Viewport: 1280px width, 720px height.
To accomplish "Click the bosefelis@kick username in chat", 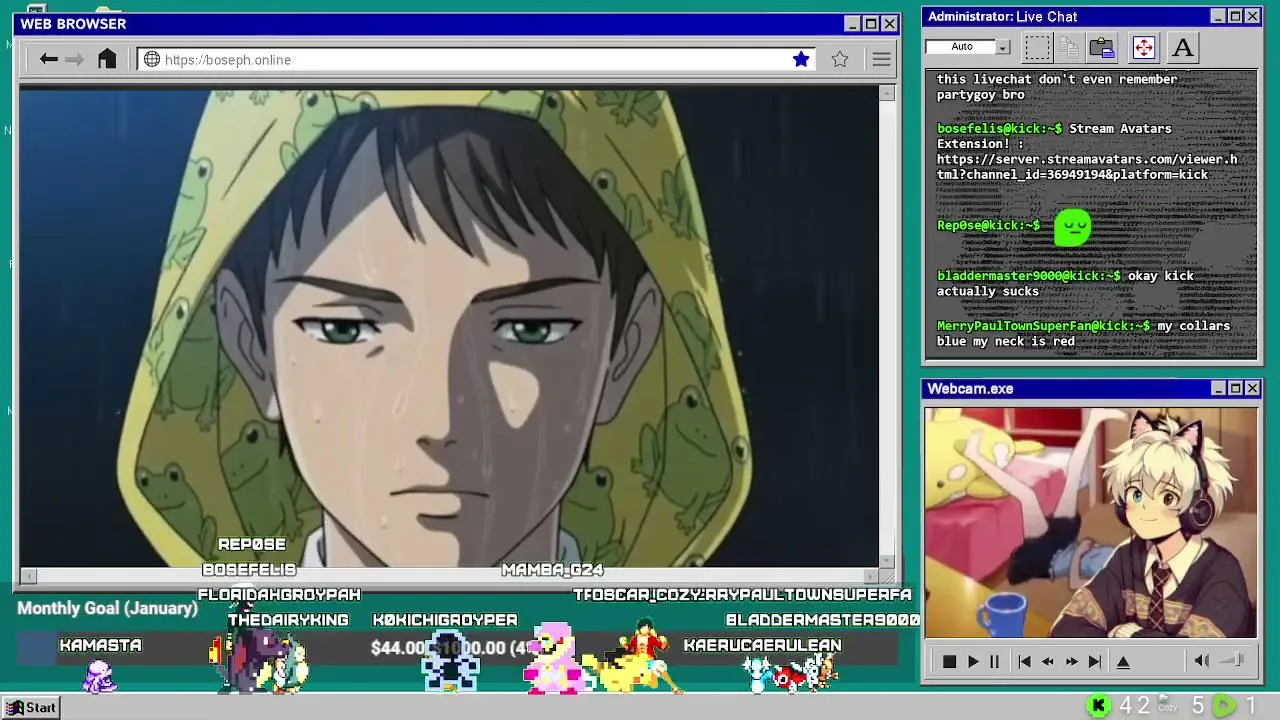I will pos(999,129).
